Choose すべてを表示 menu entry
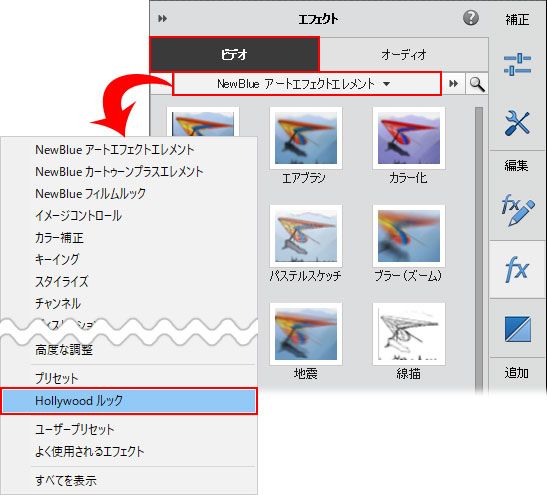The width and height of the screenshot is (547, 495). pyautogui.click(x=66, y=480)
